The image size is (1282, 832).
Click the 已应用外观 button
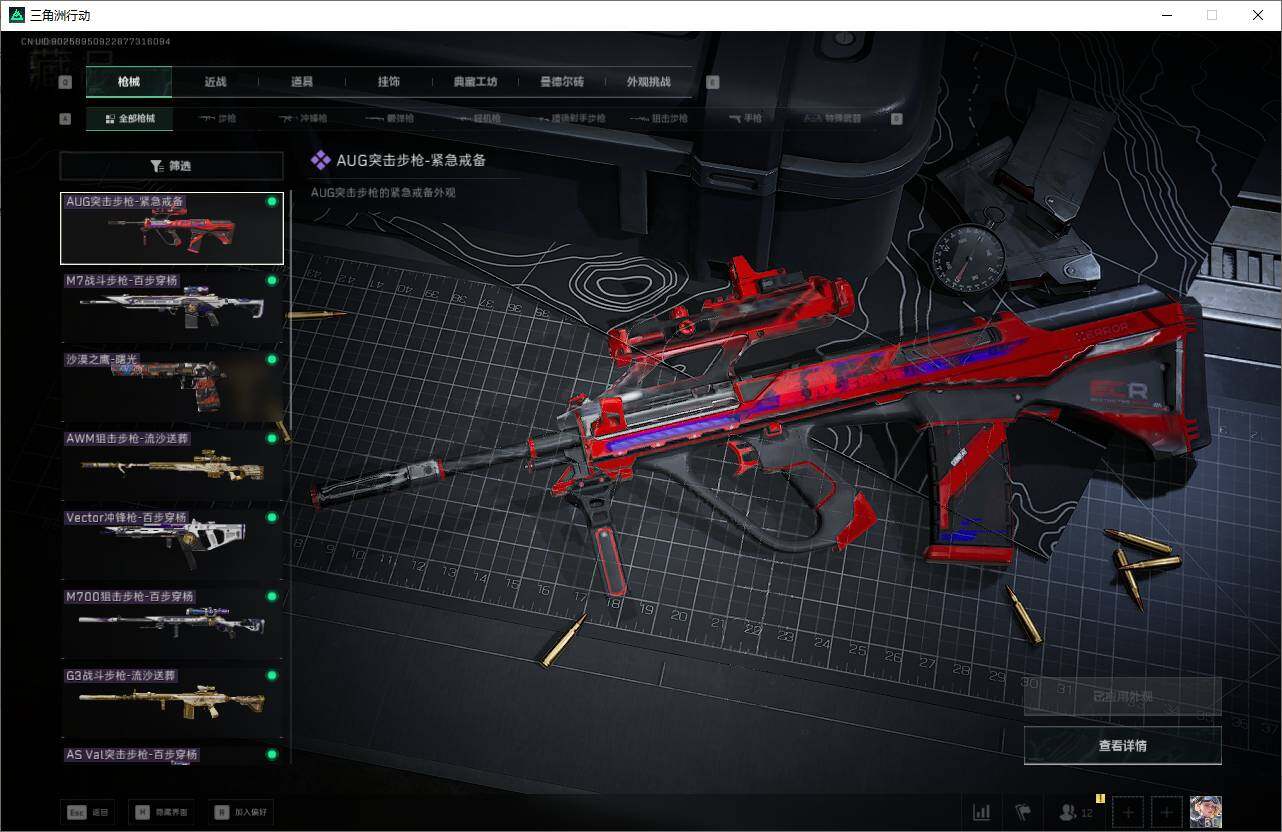pos(1122,696)
